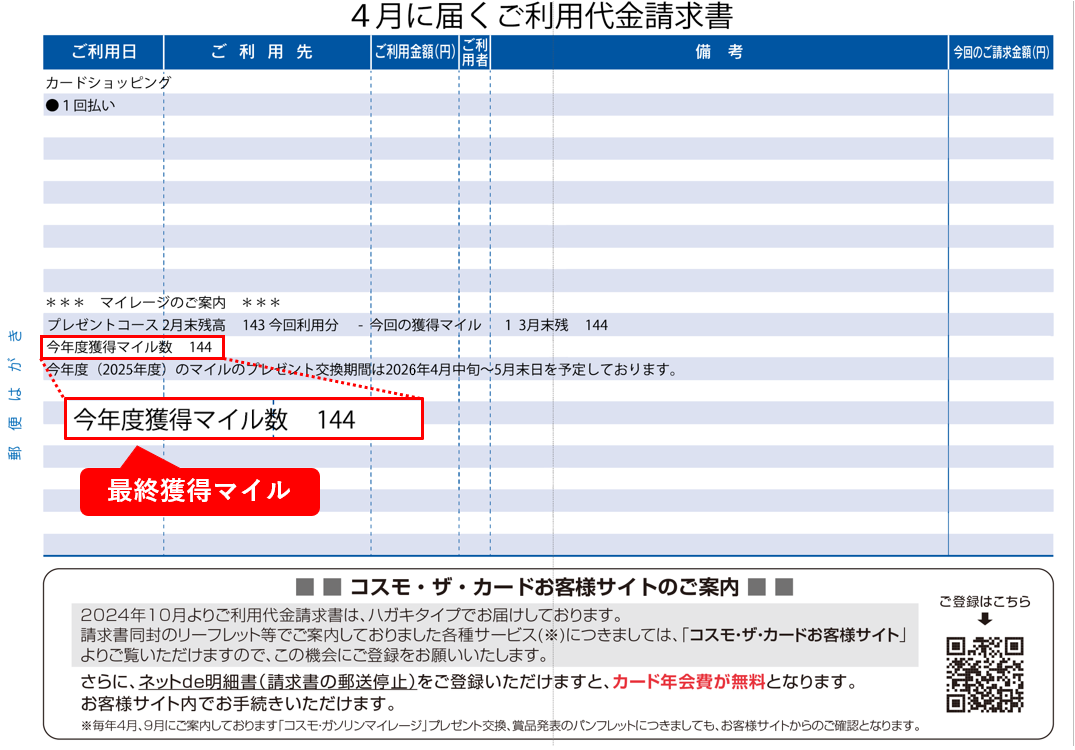This screenshot has width=1075, height=750.
Task: Select the ご利用日 column header
Action: pos(104,52)
